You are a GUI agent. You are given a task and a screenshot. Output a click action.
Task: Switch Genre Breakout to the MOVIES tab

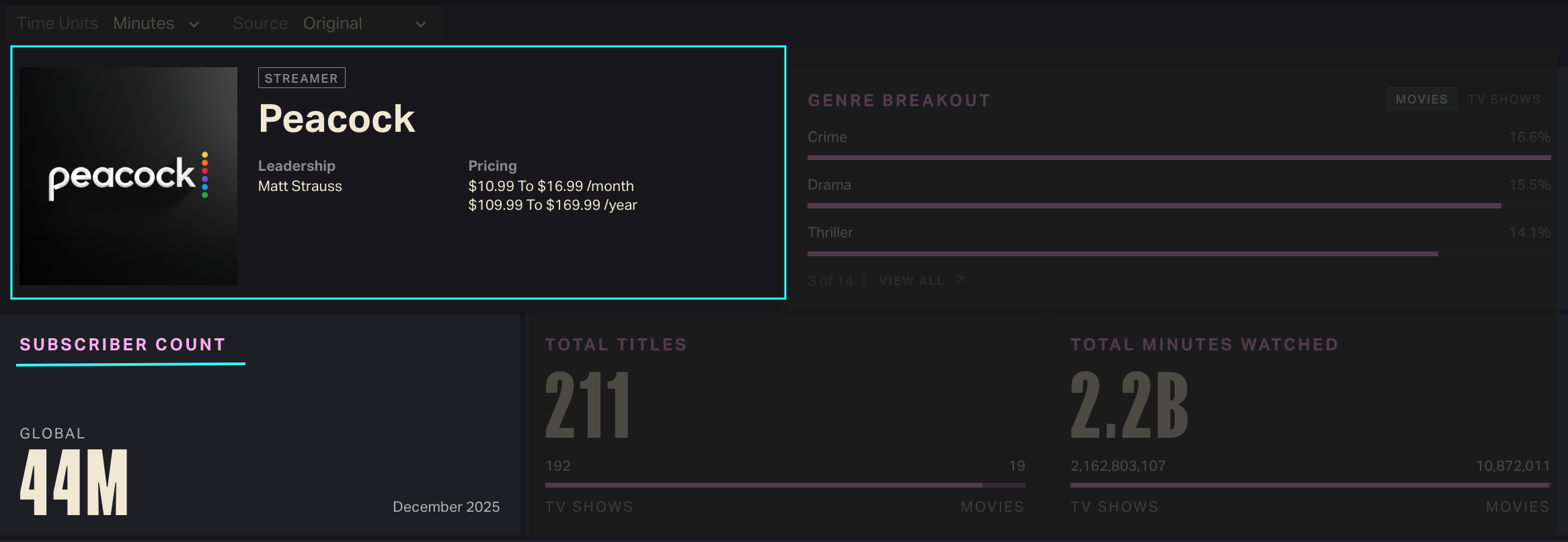(1421, 100)
